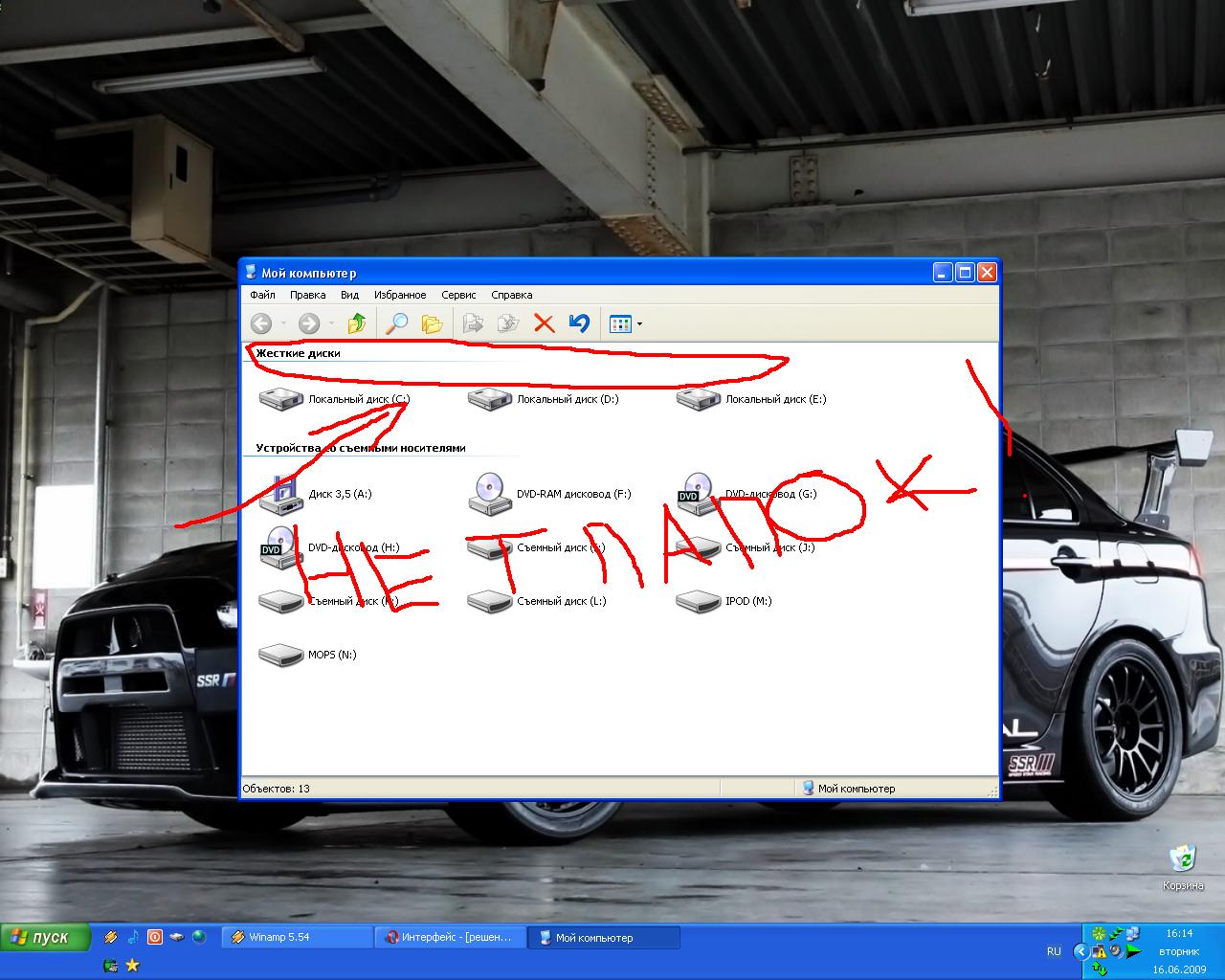This screenshot has height=980, width=1225.
Task: Switch to Opera Интерфейс taskbar button
Action: point(451,938)
